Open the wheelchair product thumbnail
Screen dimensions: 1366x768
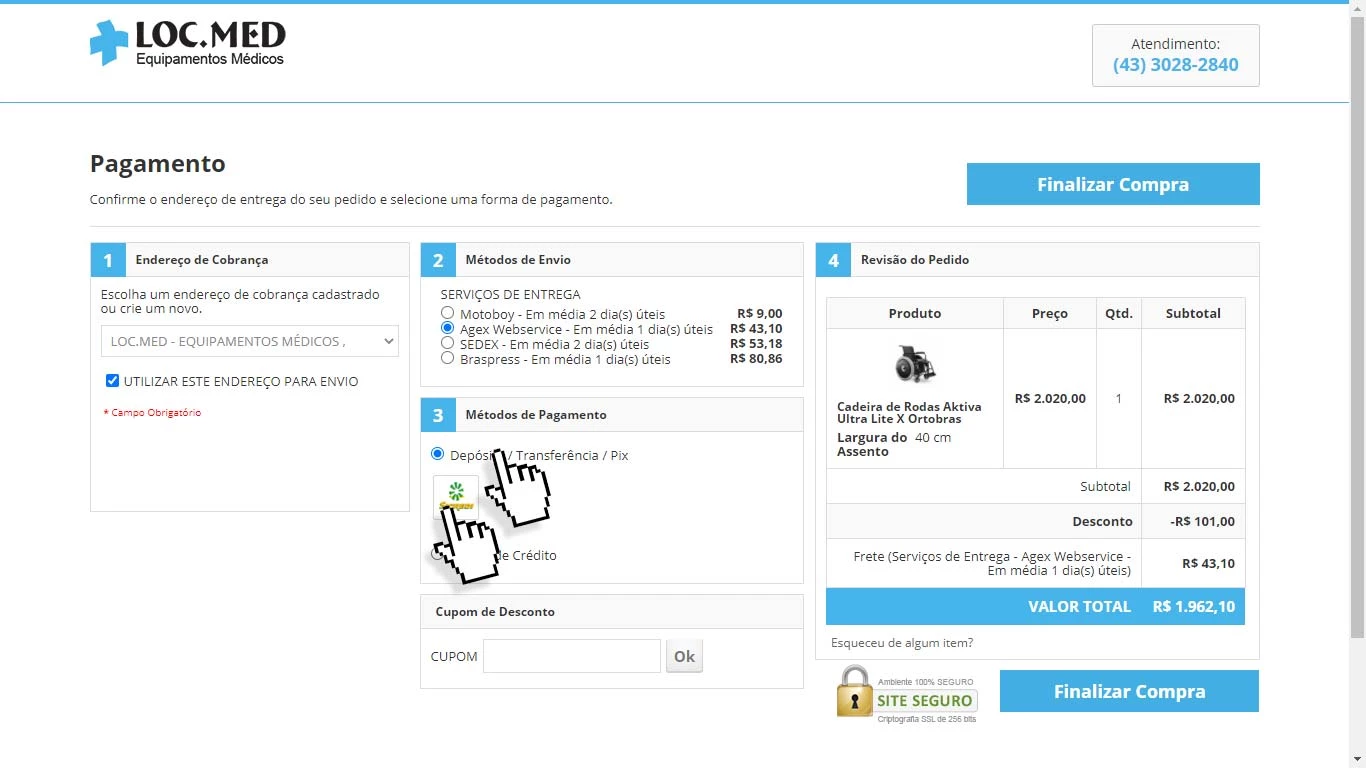click(x=914, y=364)
